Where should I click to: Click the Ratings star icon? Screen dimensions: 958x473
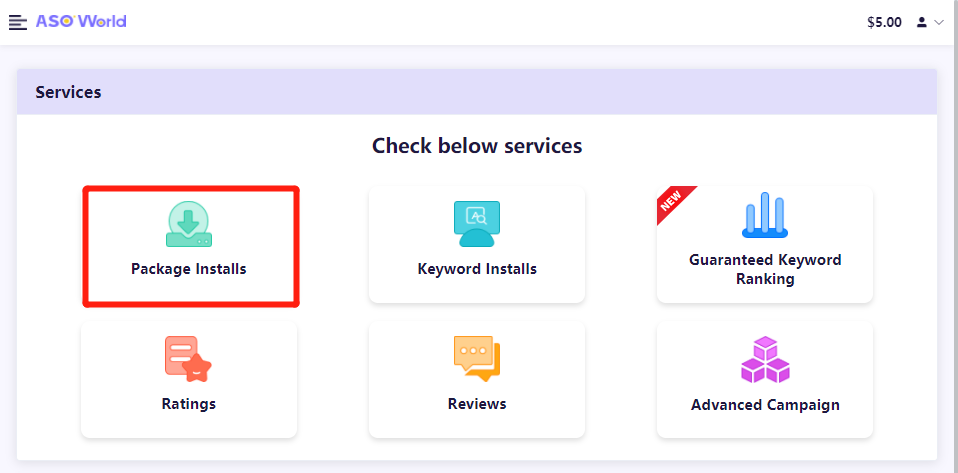coord(188,359)
